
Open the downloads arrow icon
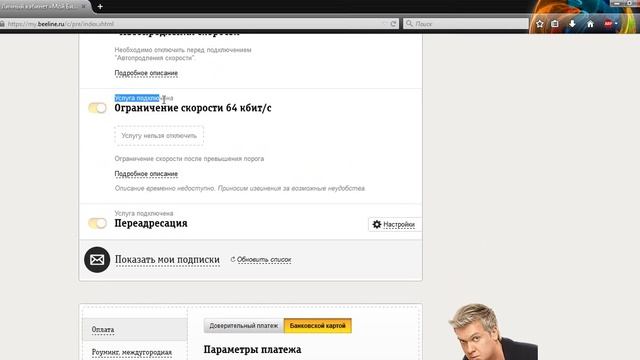[572, 24]
